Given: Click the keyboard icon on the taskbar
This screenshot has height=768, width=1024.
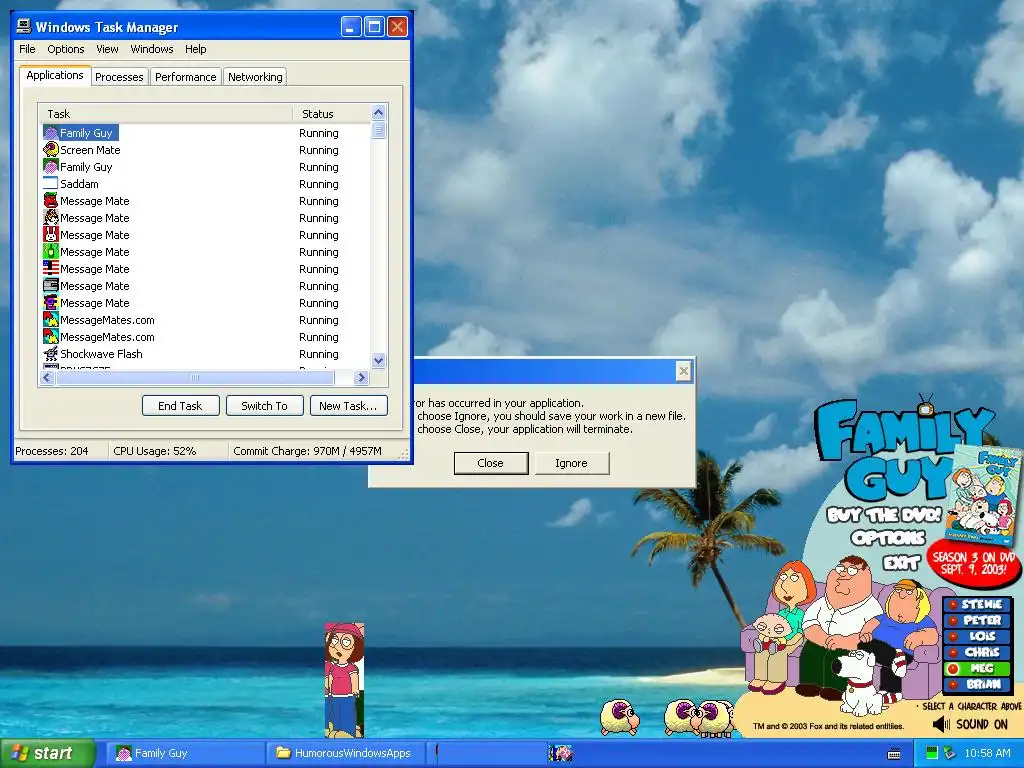Looking at the screenshot, I should pos(894,754).
